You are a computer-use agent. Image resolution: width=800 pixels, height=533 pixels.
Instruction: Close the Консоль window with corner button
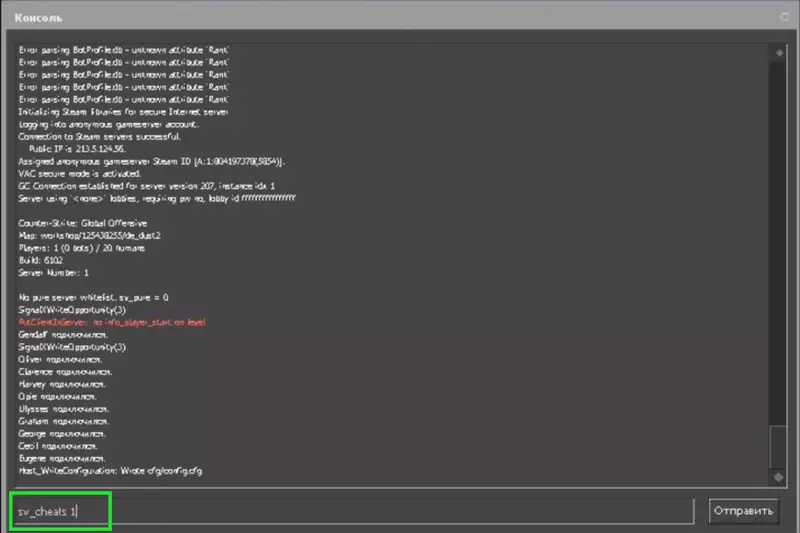[784, 17]
